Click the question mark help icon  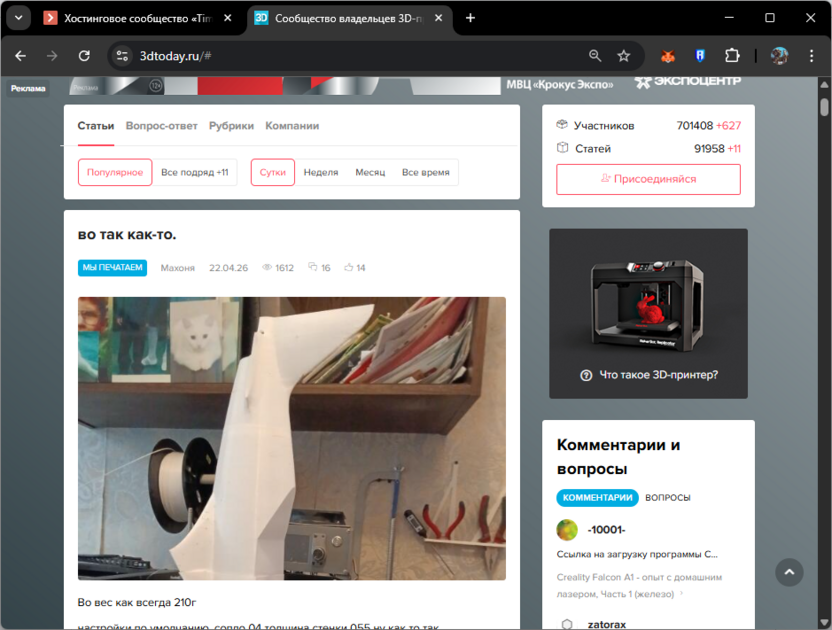pyautogui.click(x=586, y=375)
